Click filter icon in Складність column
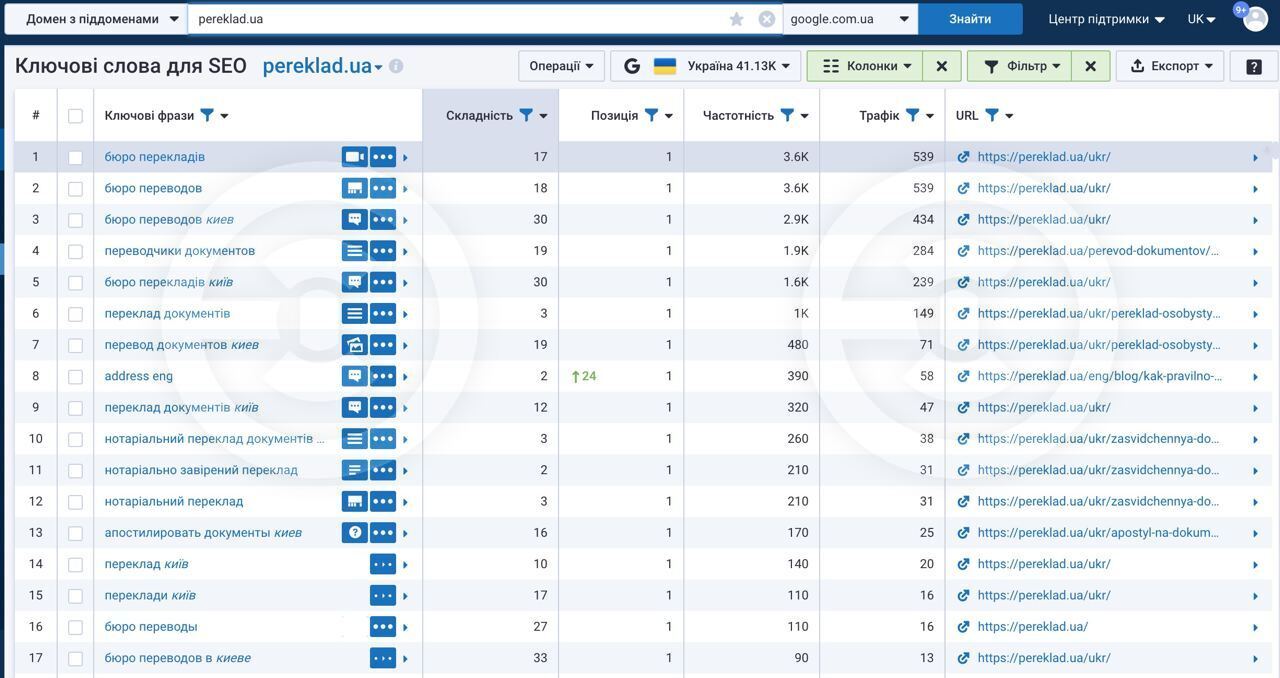 pyautogui.click(x=526, y=115)
